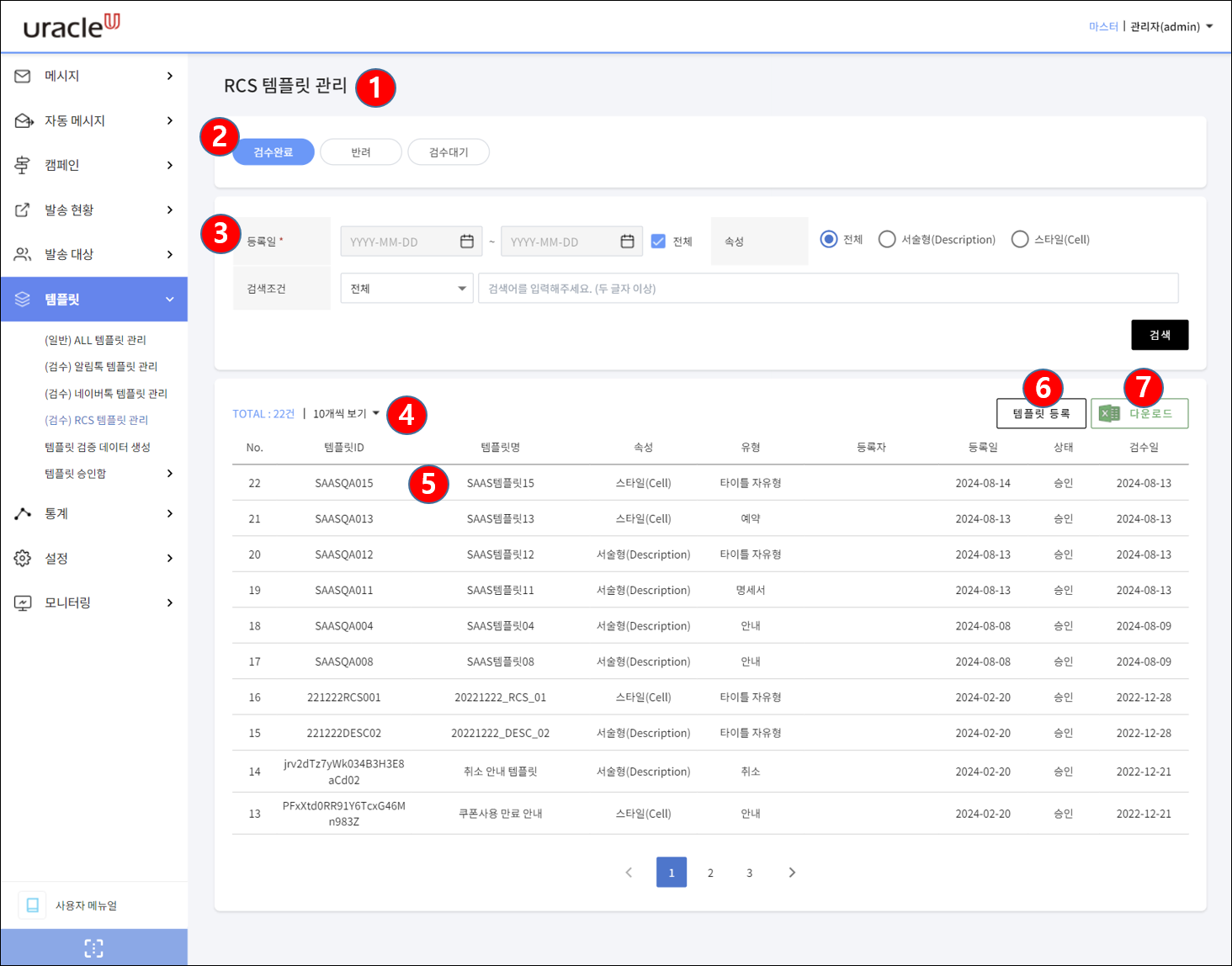Click the black 검색 button

tap(1160, 335)
